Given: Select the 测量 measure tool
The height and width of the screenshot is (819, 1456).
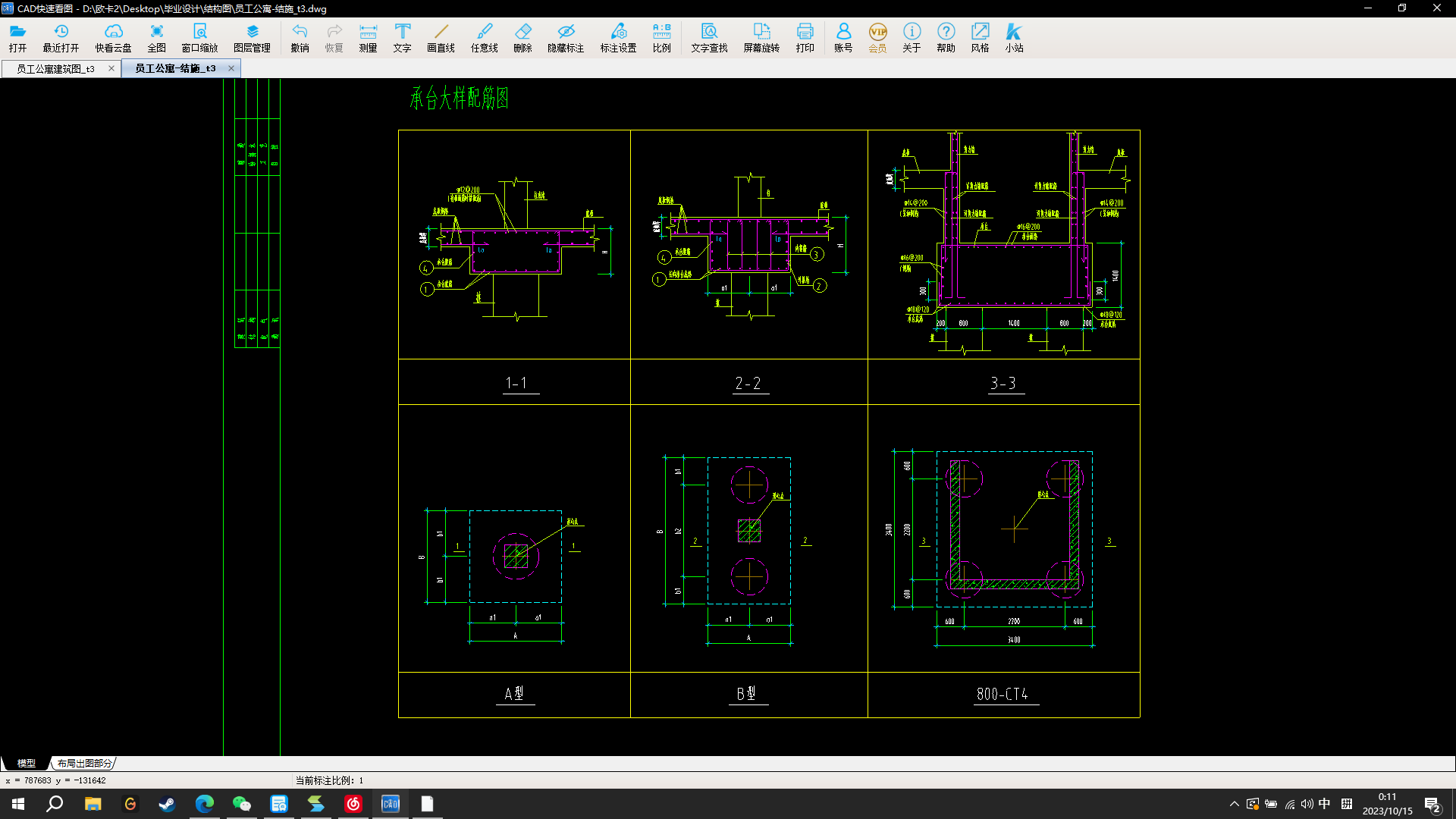Looking at the screenshot, I should pos(368,37).
